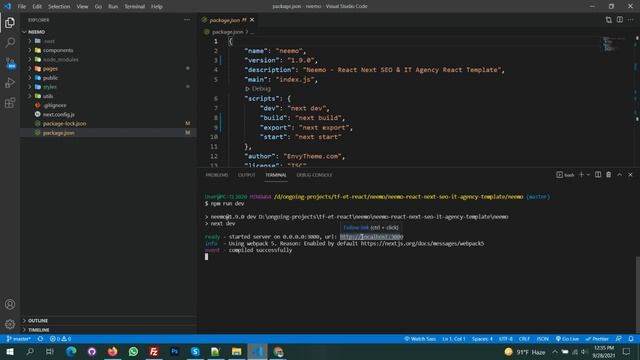The width and height of the screenshot is (640, 360).
Task: Open Windows Start menu
Action: tap(10, 351)
